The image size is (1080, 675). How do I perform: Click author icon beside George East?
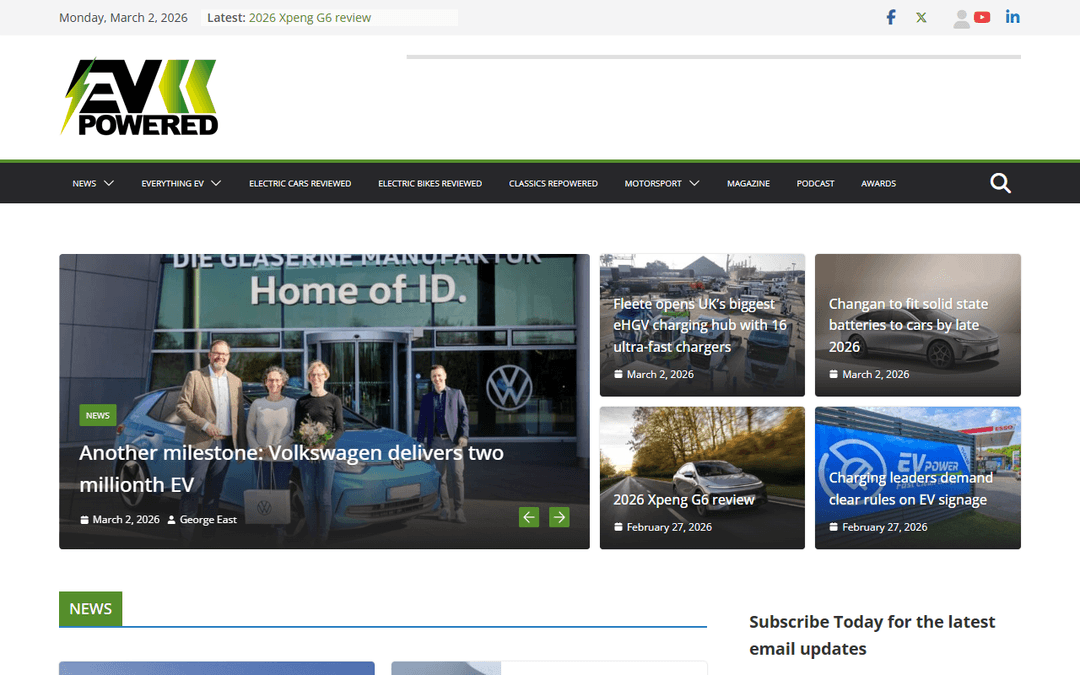(x=172, y=519)
